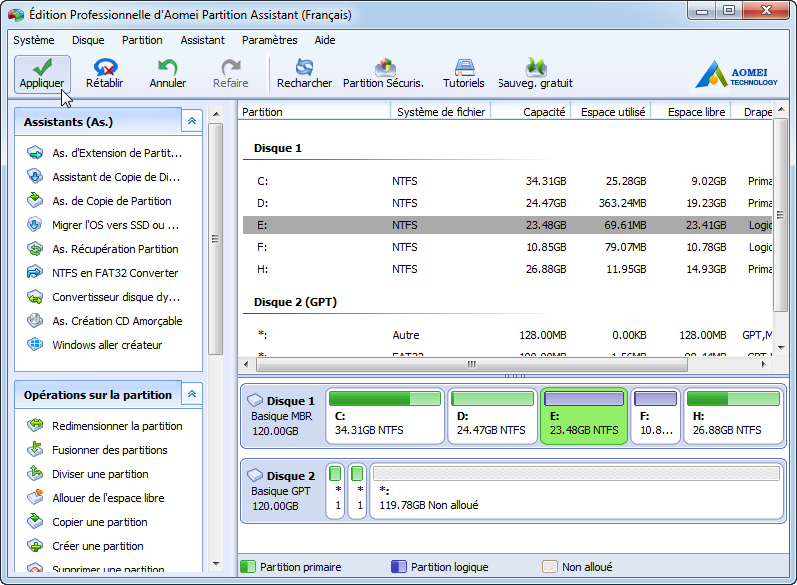The image size is (797, 585).
Task: Click sidebar scroll down arrow
Action: (216, 564)
